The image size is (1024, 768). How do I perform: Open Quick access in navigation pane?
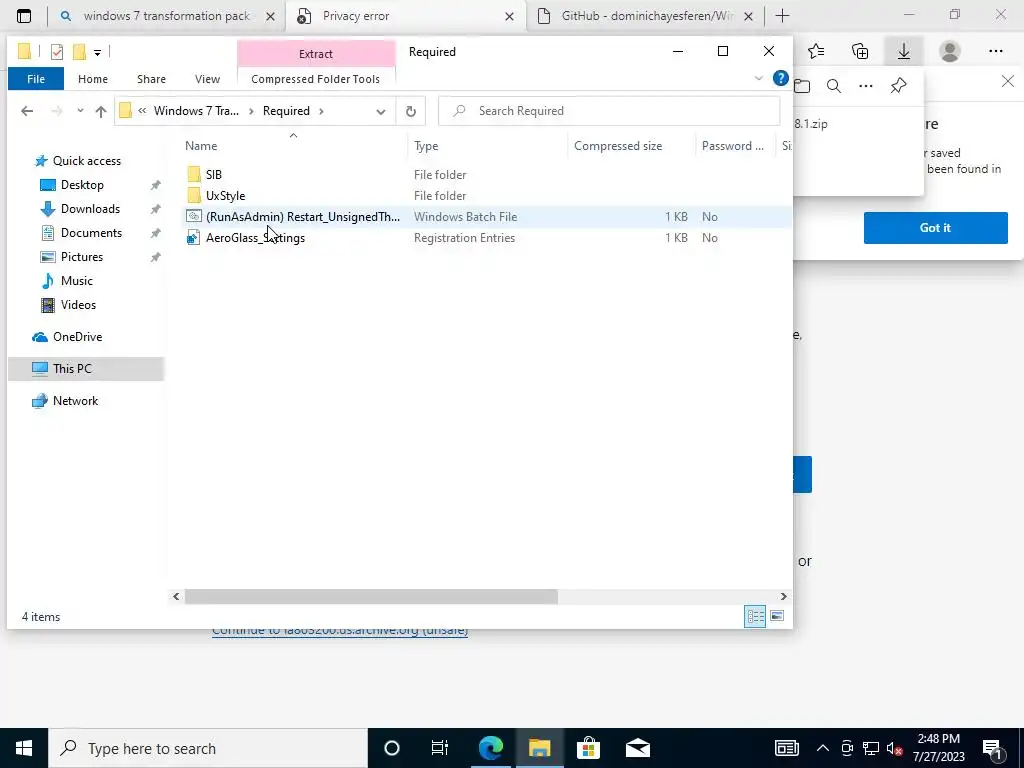(87, 161)
